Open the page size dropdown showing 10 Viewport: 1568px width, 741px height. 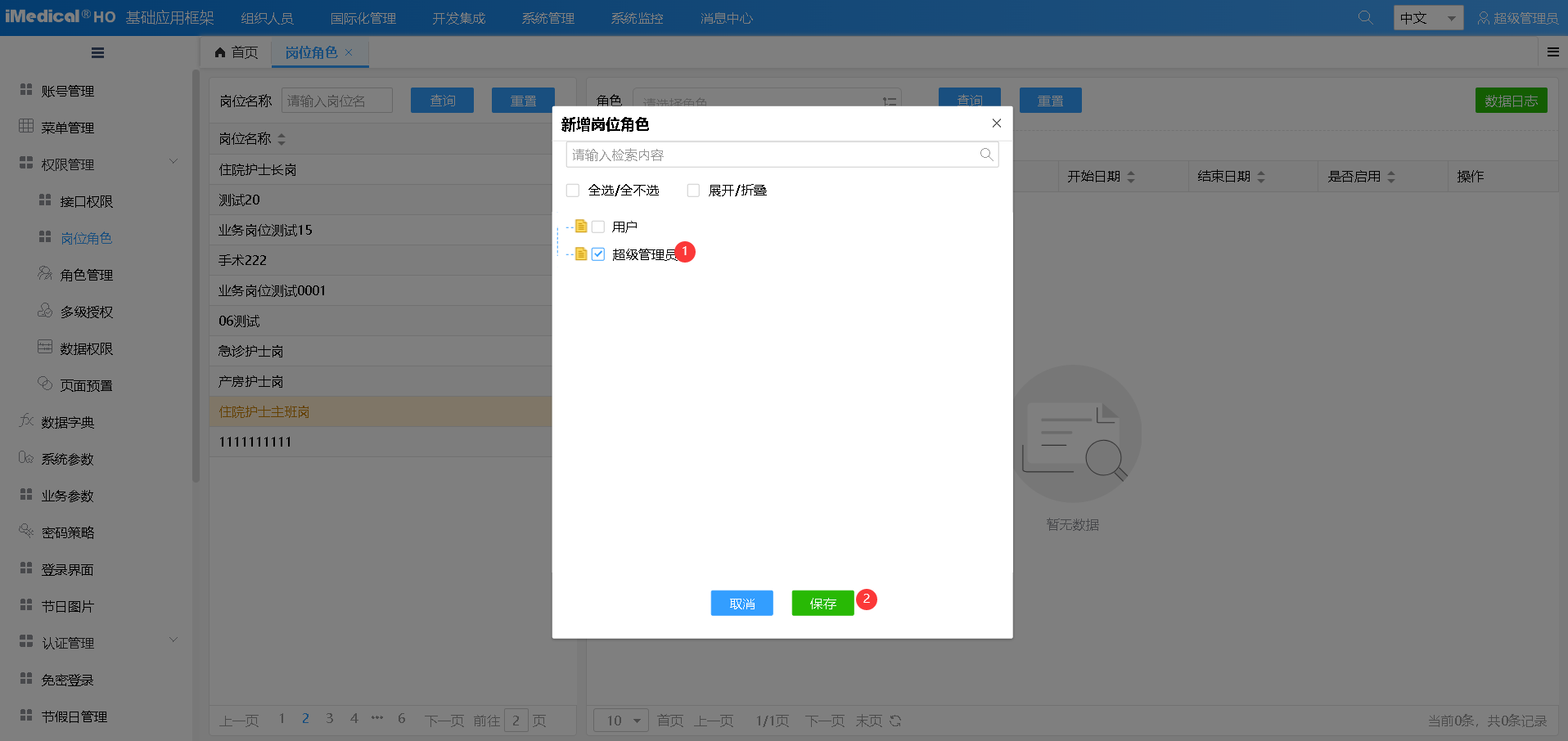coord(621,721)
